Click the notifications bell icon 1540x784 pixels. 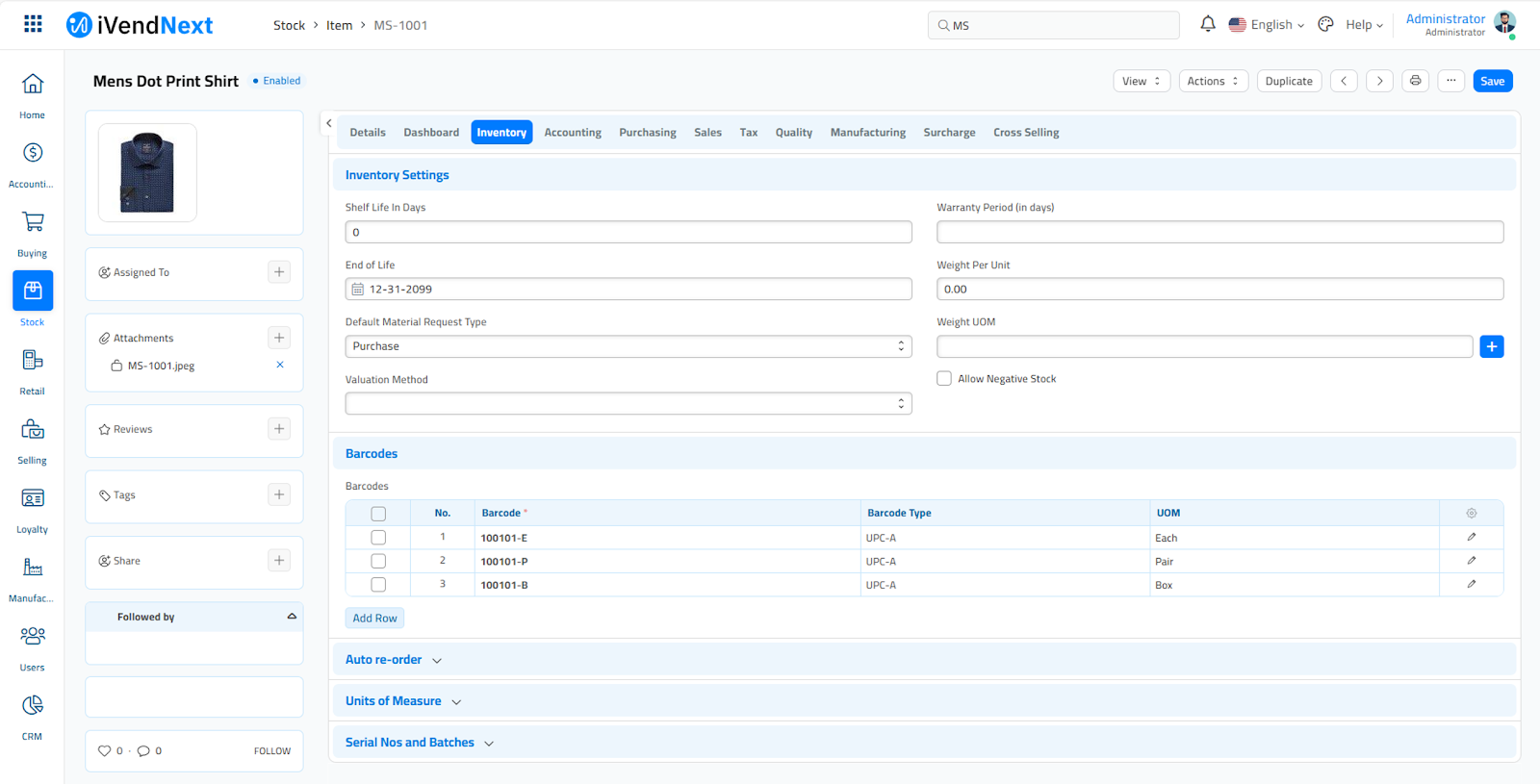[x=1207, y=24]
